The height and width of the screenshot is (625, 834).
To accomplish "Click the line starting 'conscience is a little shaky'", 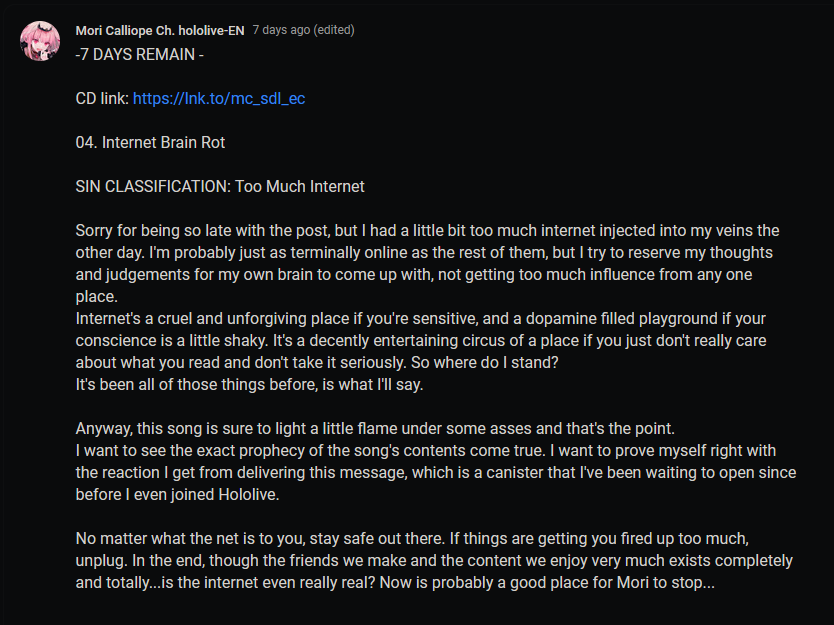I will [x=421, y=340].
